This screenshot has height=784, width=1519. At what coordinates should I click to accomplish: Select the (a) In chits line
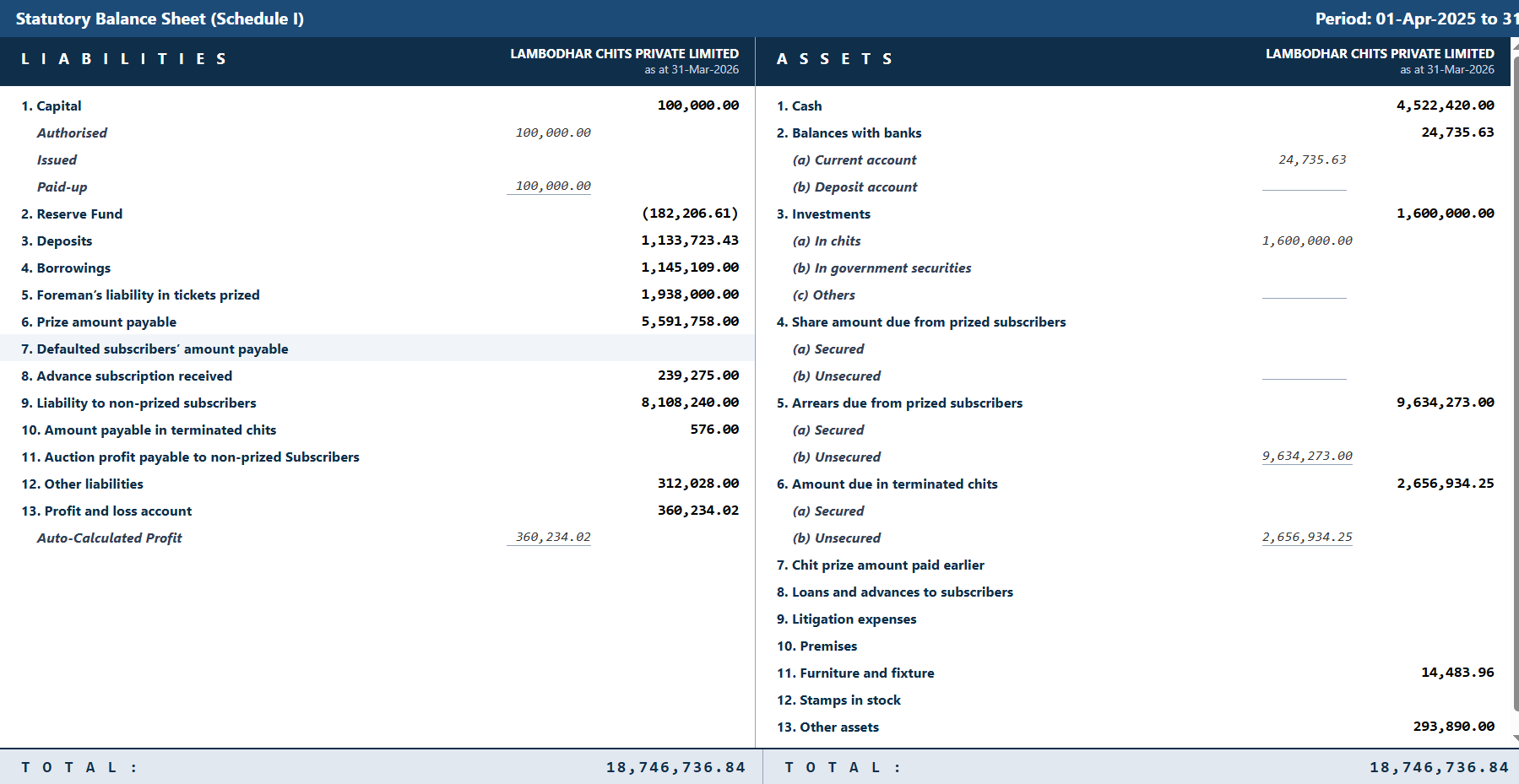[1133, 241]
